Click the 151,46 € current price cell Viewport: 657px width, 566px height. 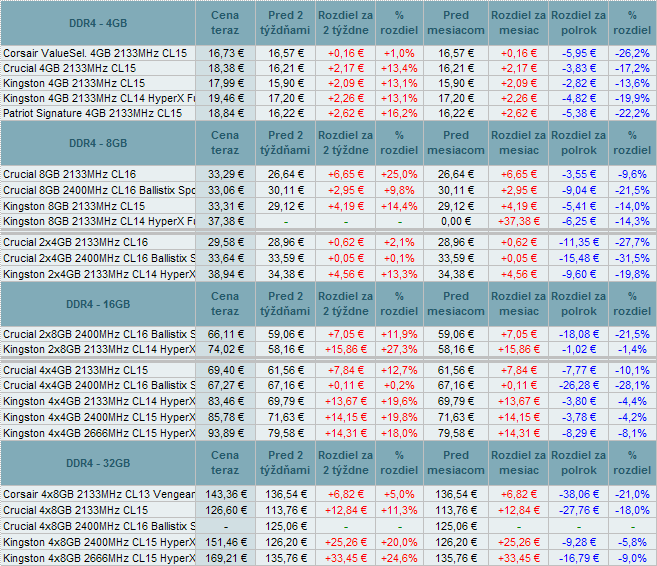click(x=225, y=542)
